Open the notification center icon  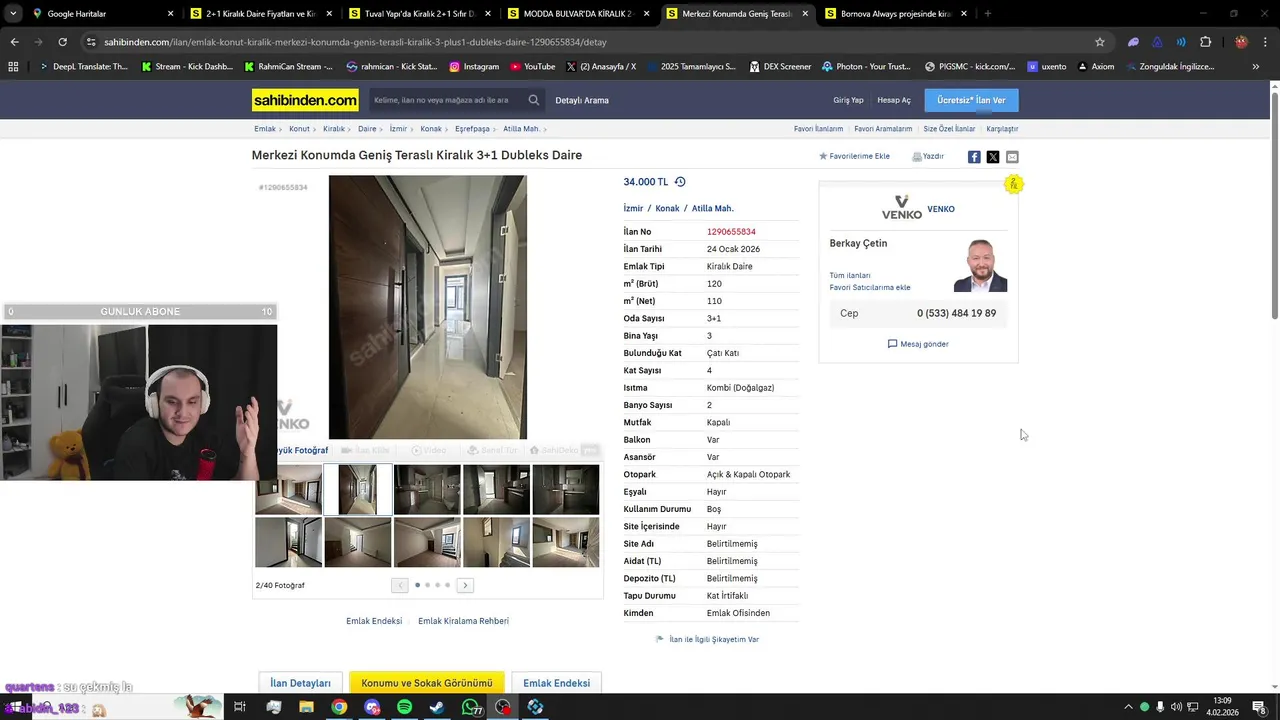pos(1259,707)
